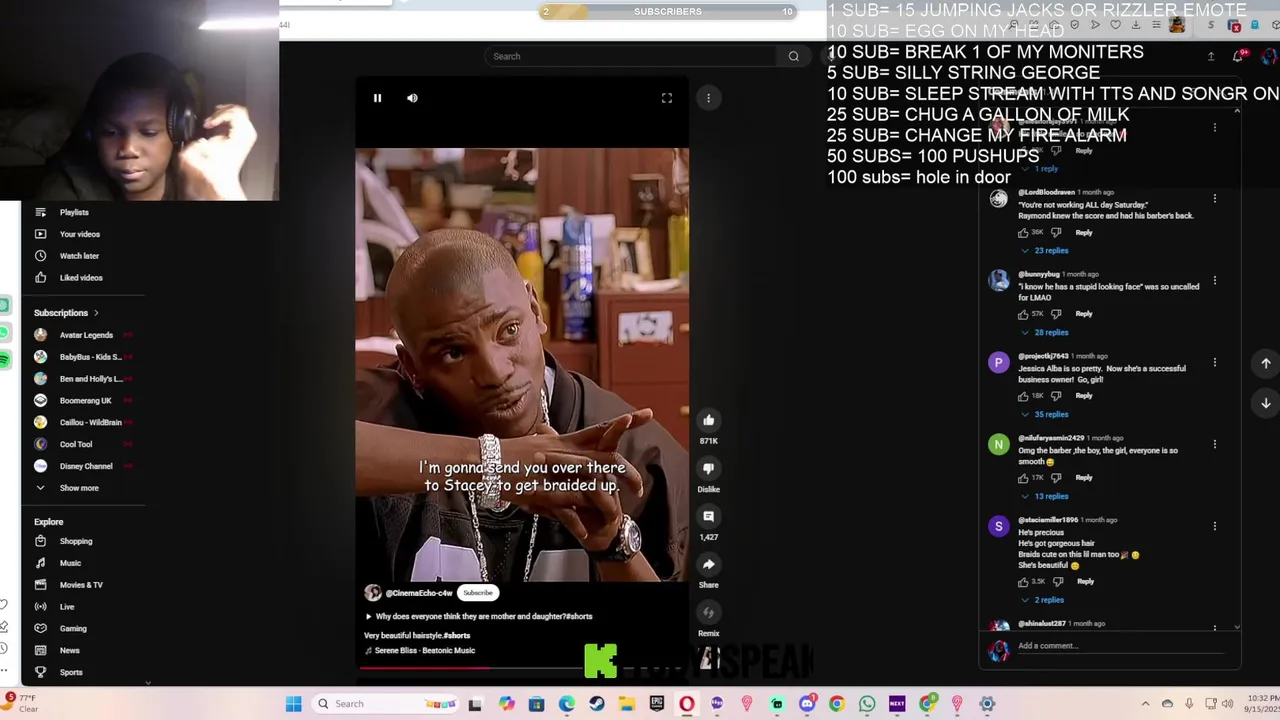The height and width of the screenshot is (720, 1280).
Task: Open the Windows Start menu
Action: [293, 704]
